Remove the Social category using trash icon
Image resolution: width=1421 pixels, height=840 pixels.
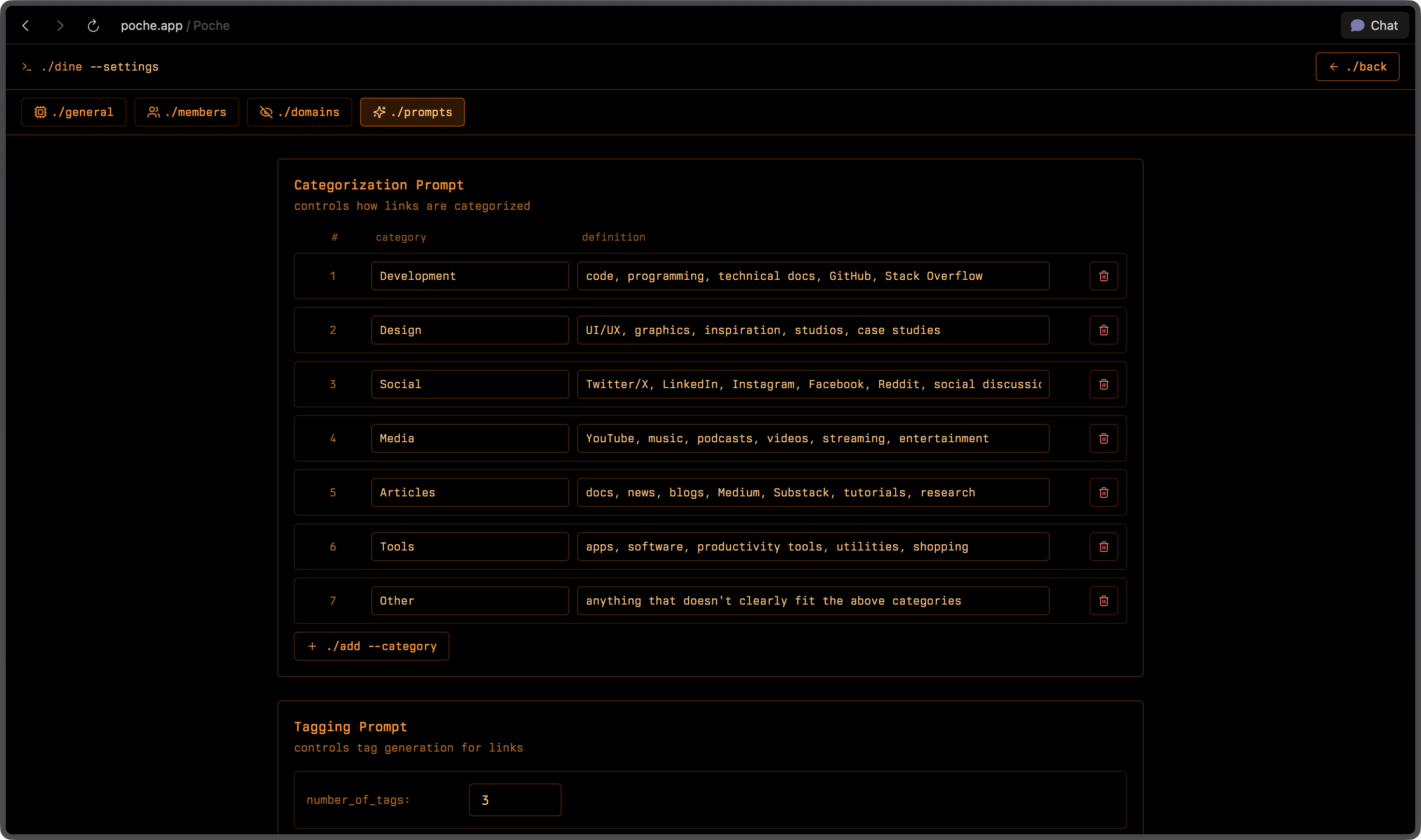1103,384
